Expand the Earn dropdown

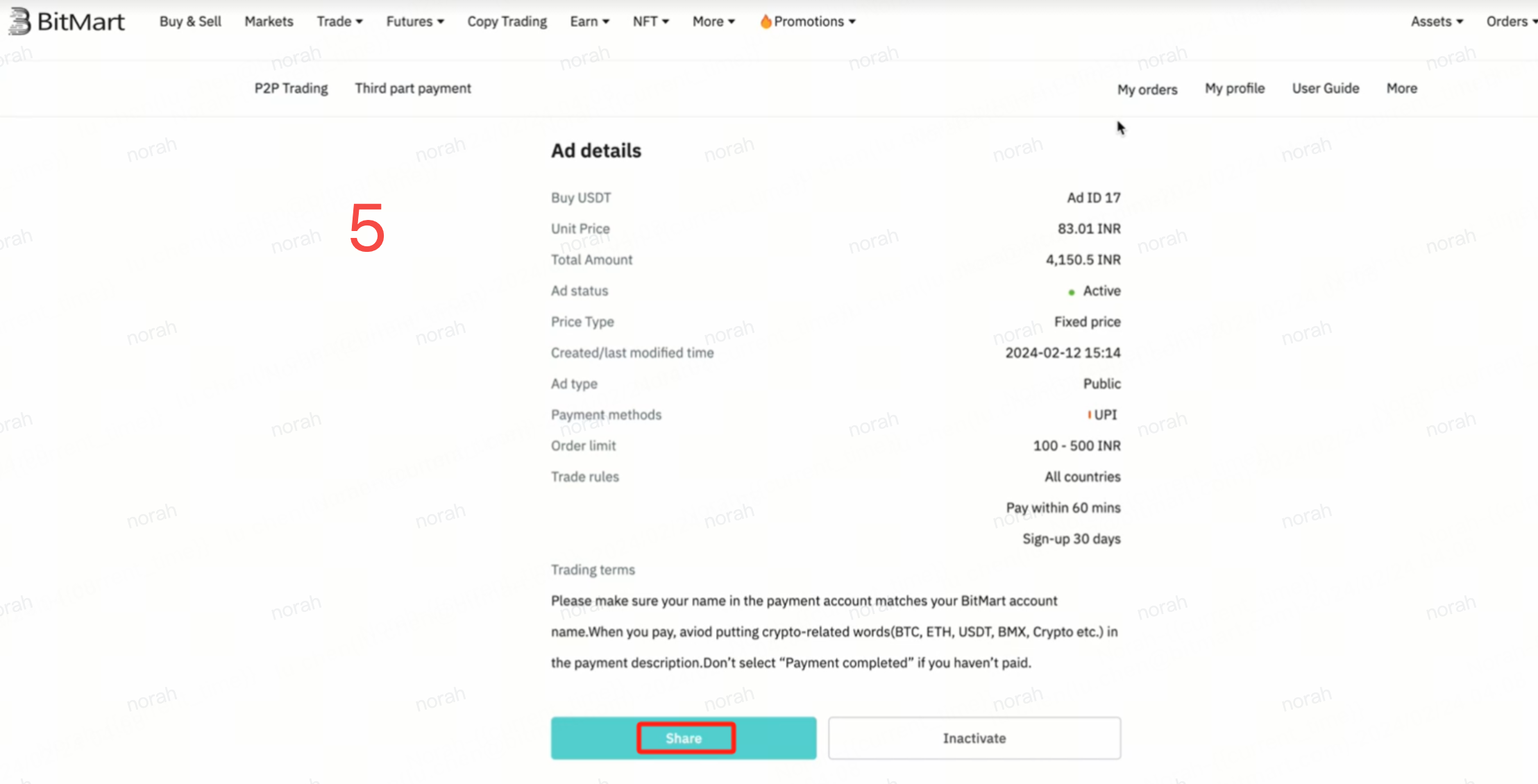click(589, 22)
